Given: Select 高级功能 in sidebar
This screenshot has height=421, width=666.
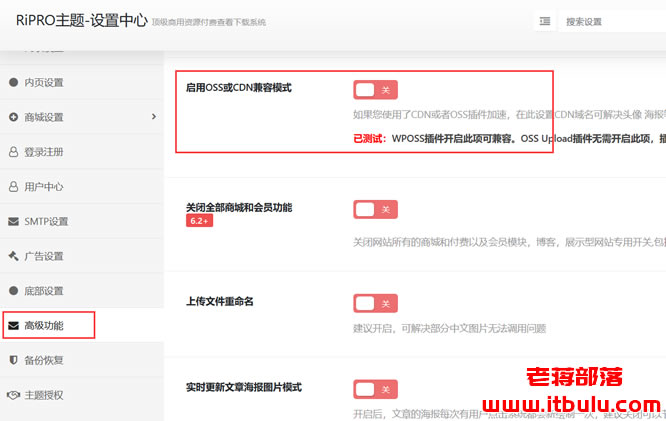Looking at the screenshot, I should pyautogui.click(x=82, y=325).
